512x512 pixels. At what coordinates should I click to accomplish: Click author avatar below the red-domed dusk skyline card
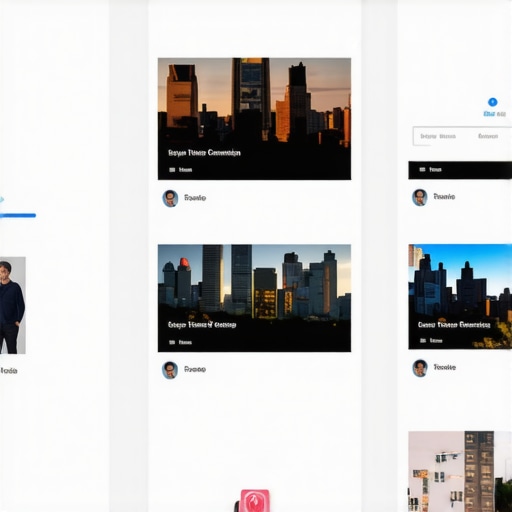point(170,370)
